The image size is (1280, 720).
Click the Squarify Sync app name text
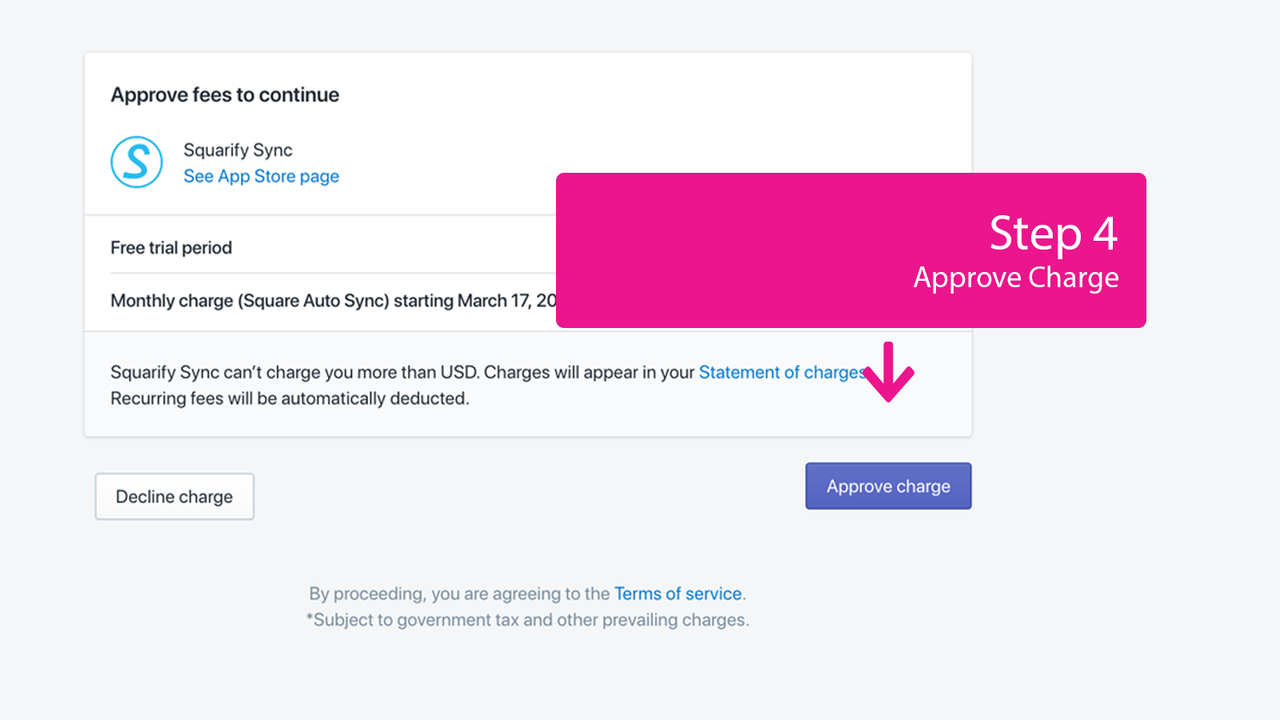pyautogui.click(x=238, y=150)
